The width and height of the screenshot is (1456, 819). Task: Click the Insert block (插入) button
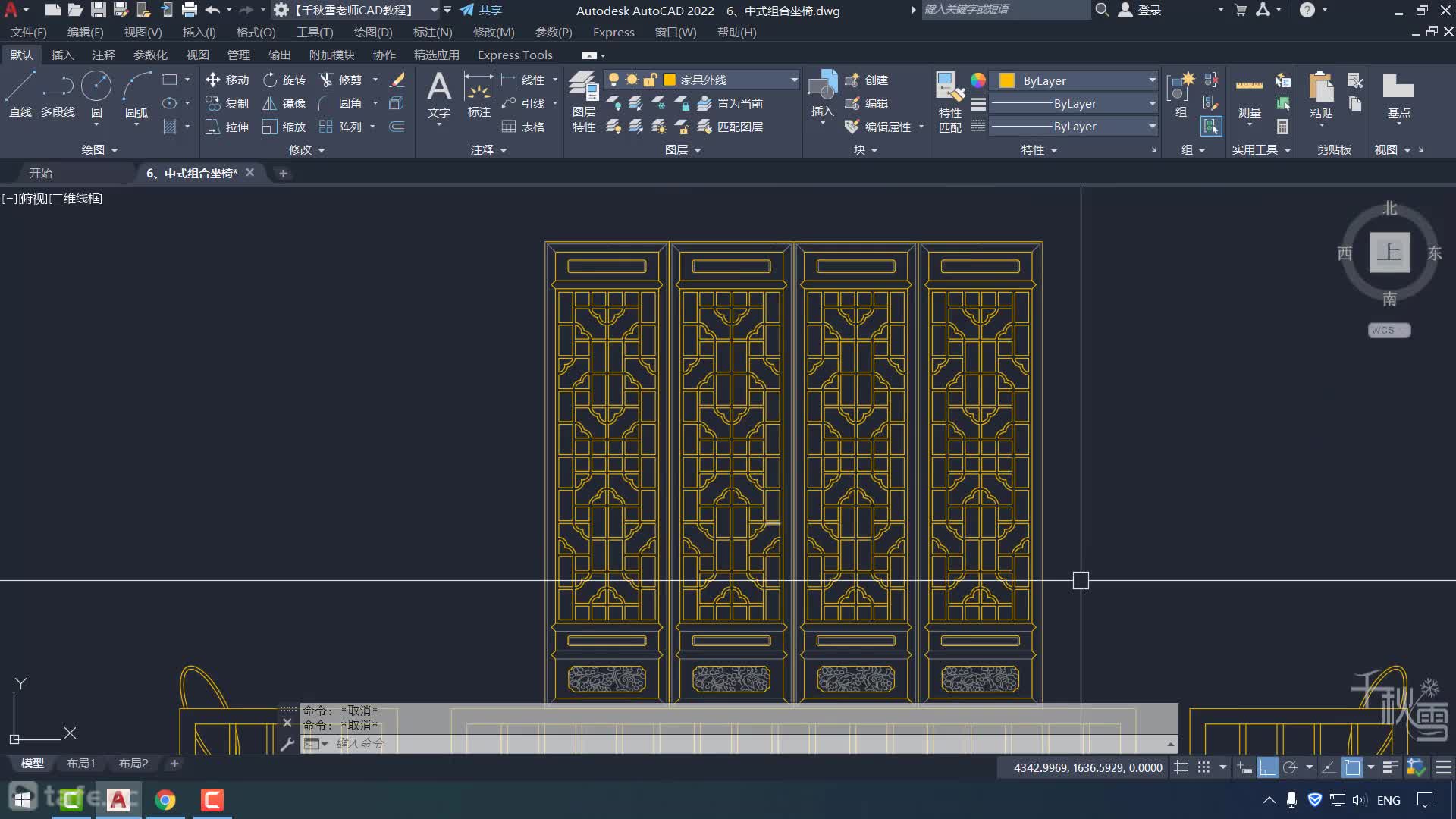pyautogui.click(x=822, y=94)
